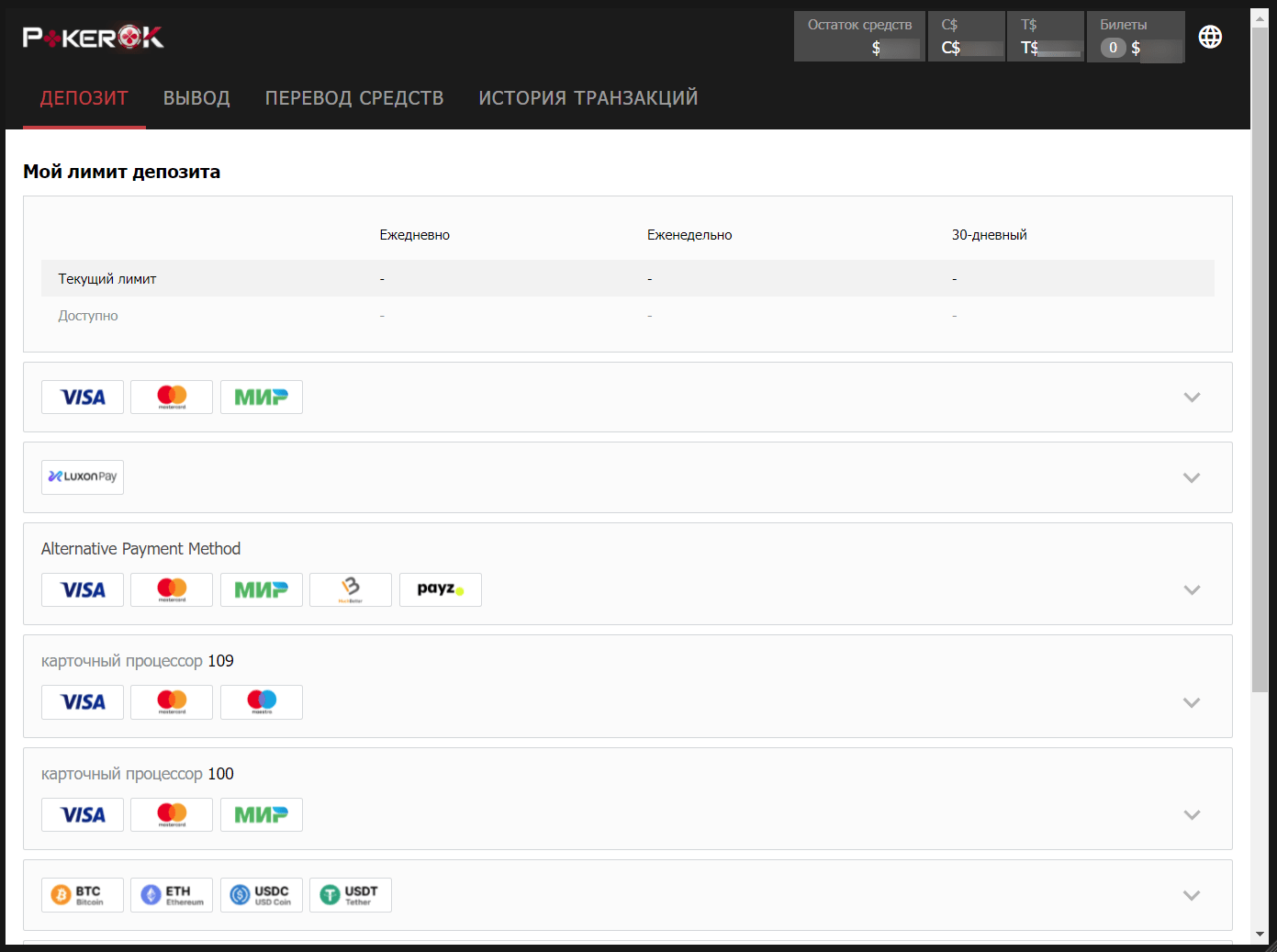Open the ИСТОРИЯ ТРАНЗАКЦИЙ tab
The width and height of the screenshot is (1277, 952).
(x=588, y=98)
